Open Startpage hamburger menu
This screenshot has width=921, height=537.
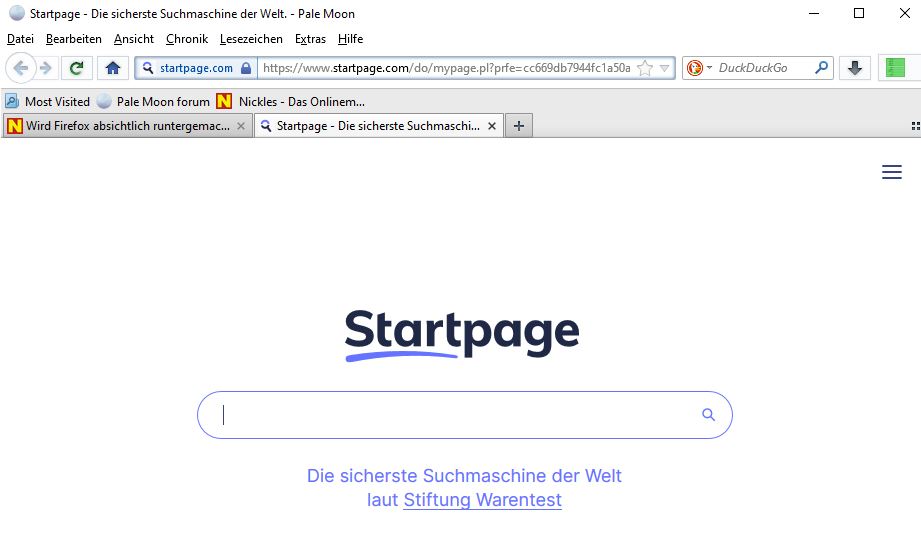click(892, 172)
